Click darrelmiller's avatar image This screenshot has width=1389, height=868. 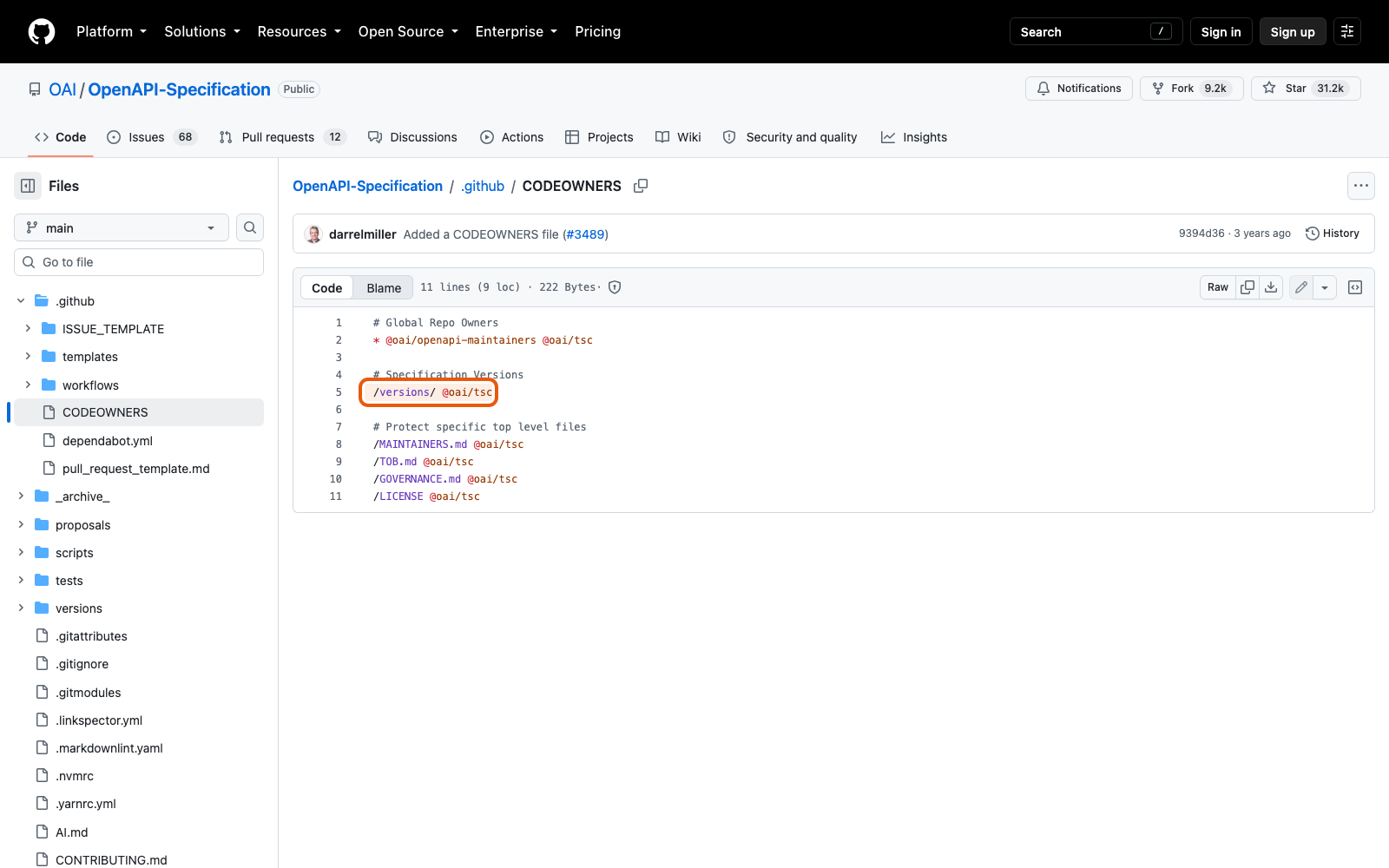click(x=313, y=234)
